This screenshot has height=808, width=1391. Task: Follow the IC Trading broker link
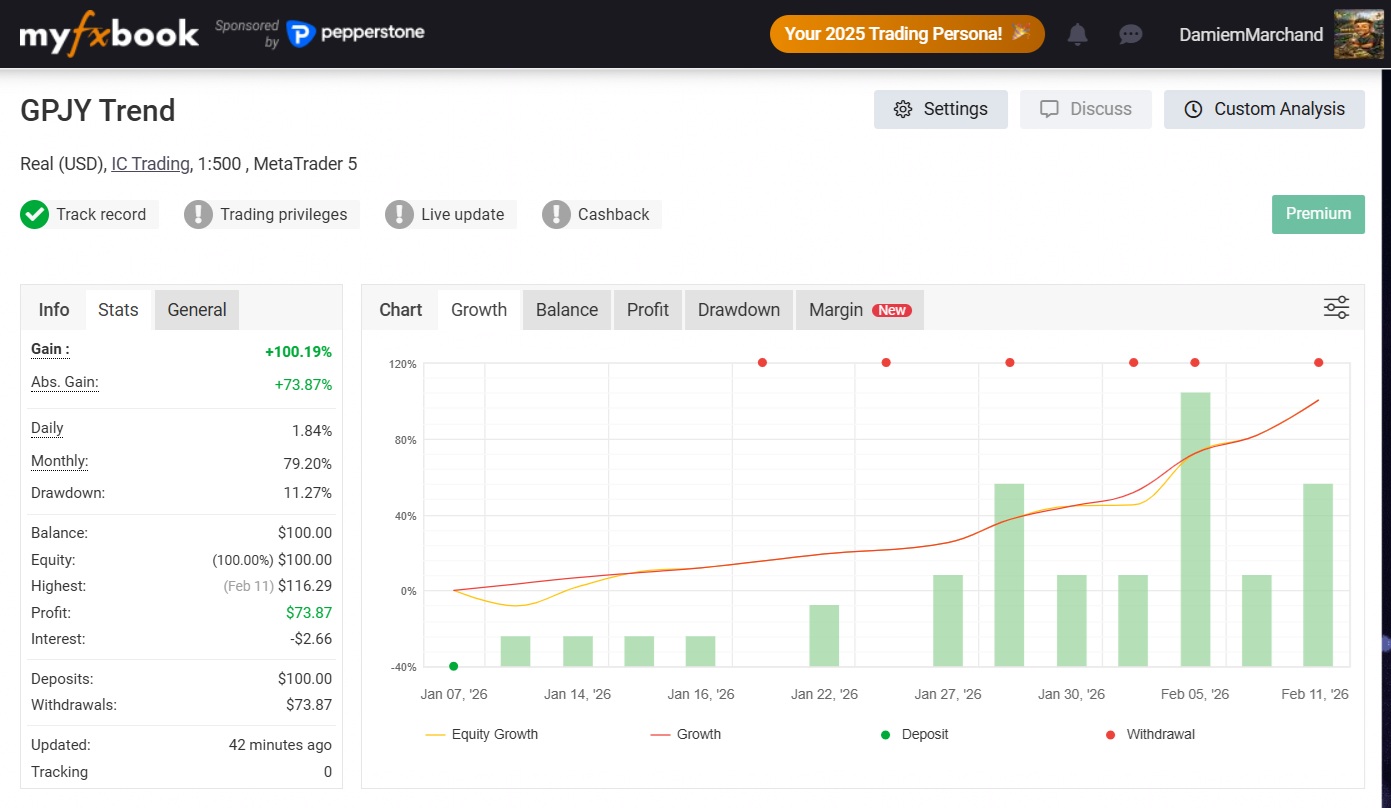point(151,164)
